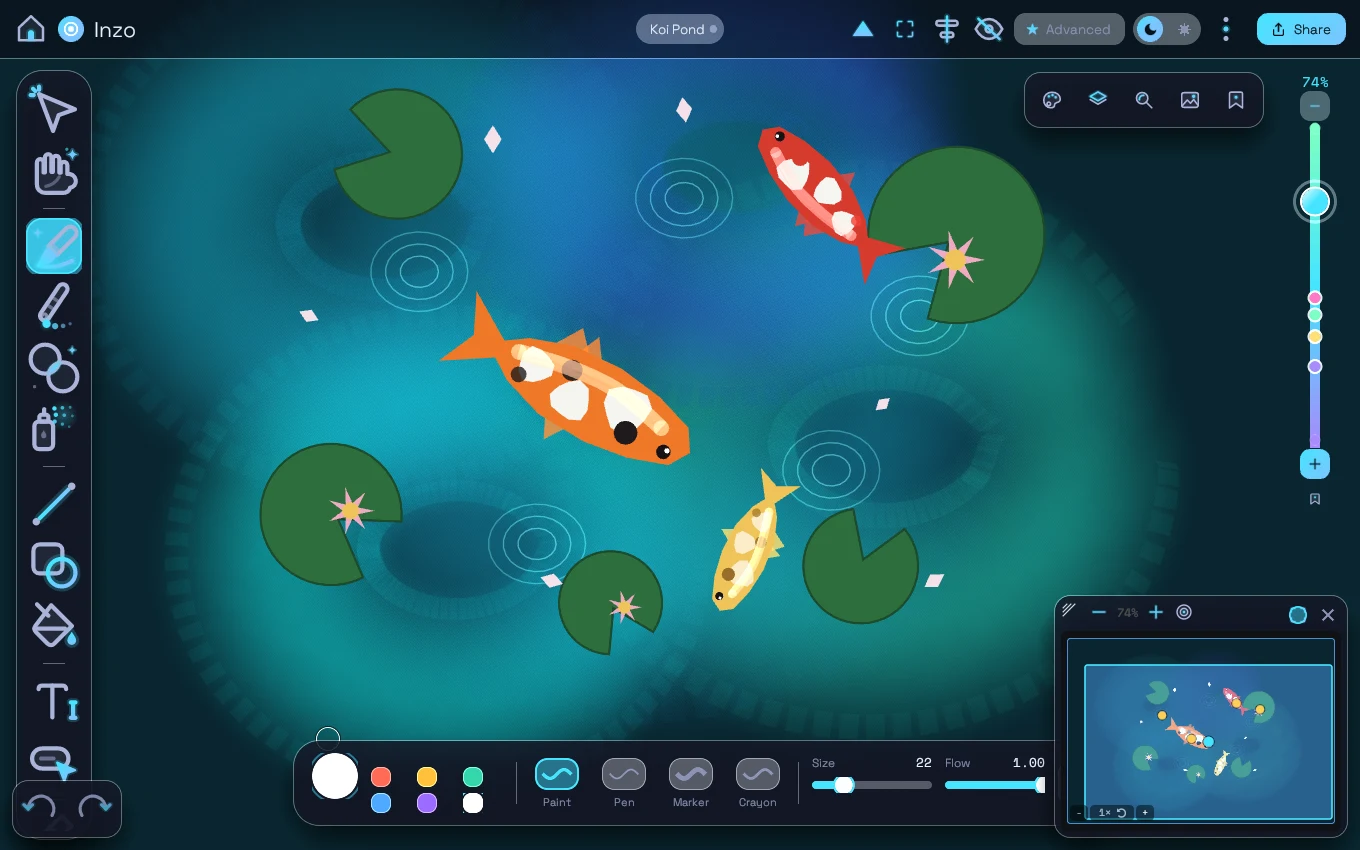Choose the button pointer tool
This screenshot has height=850, width=1360.
pos(52,763)
